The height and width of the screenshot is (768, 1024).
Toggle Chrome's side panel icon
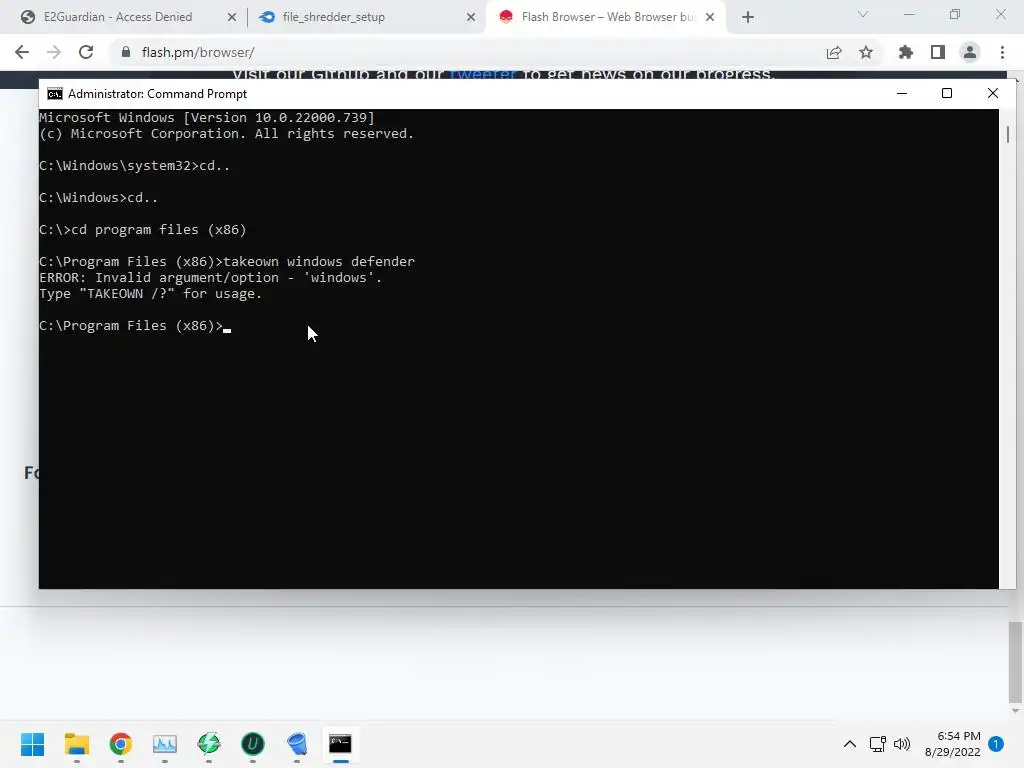[938, 52]
